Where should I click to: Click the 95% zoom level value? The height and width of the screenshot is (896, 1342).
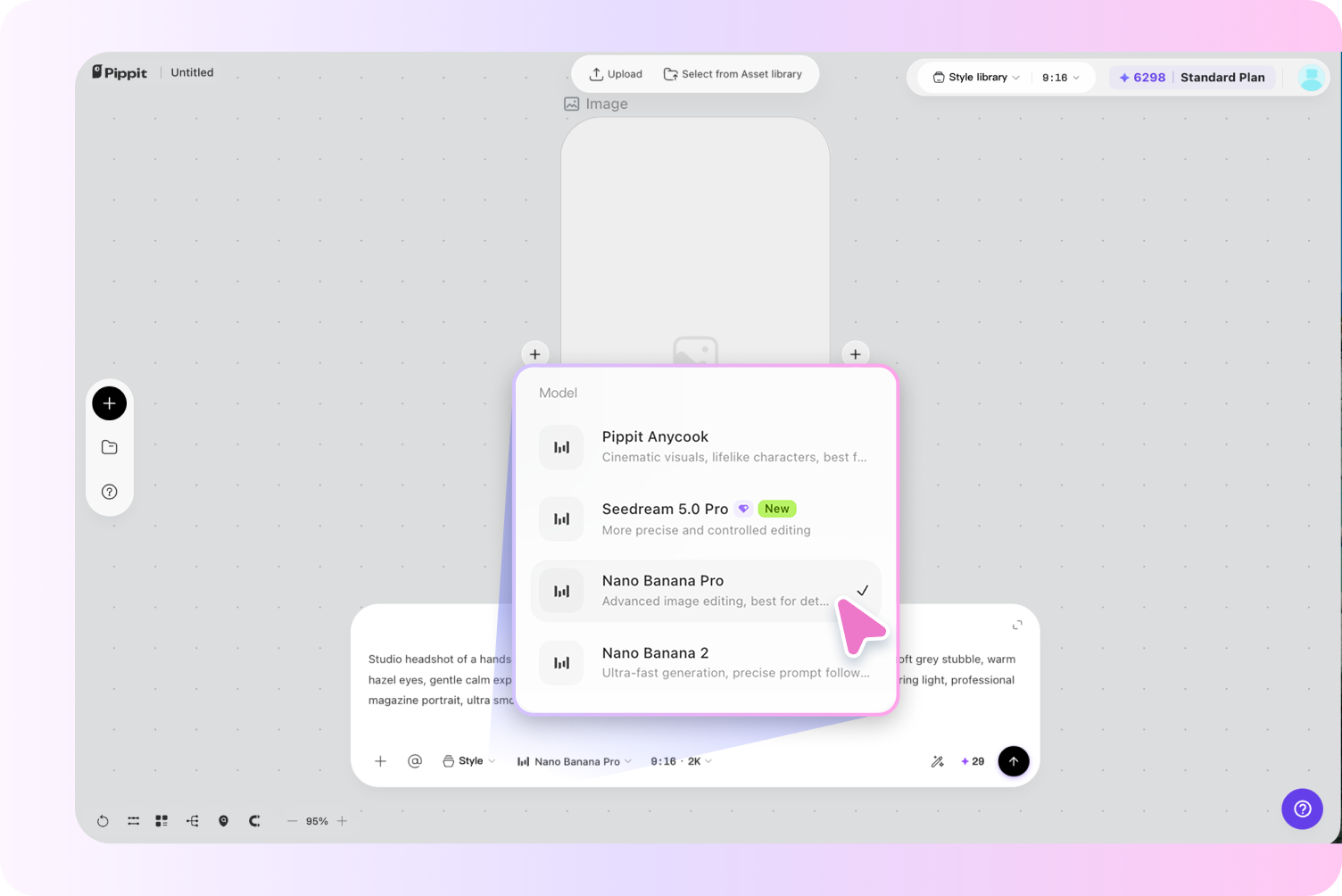point(317,821)
